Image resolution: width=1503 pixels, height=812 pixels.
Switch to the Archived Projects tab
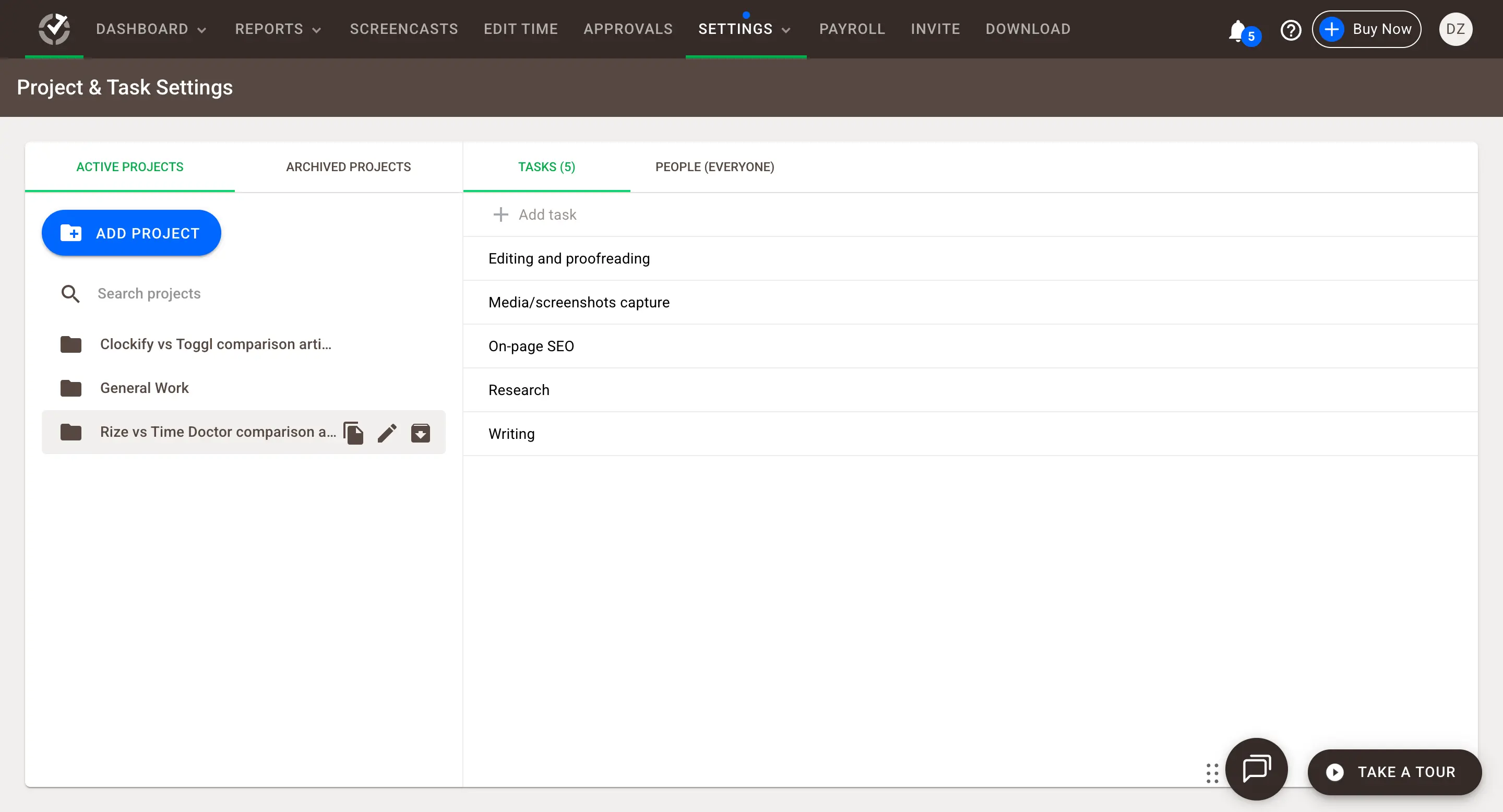pos(348,167)
